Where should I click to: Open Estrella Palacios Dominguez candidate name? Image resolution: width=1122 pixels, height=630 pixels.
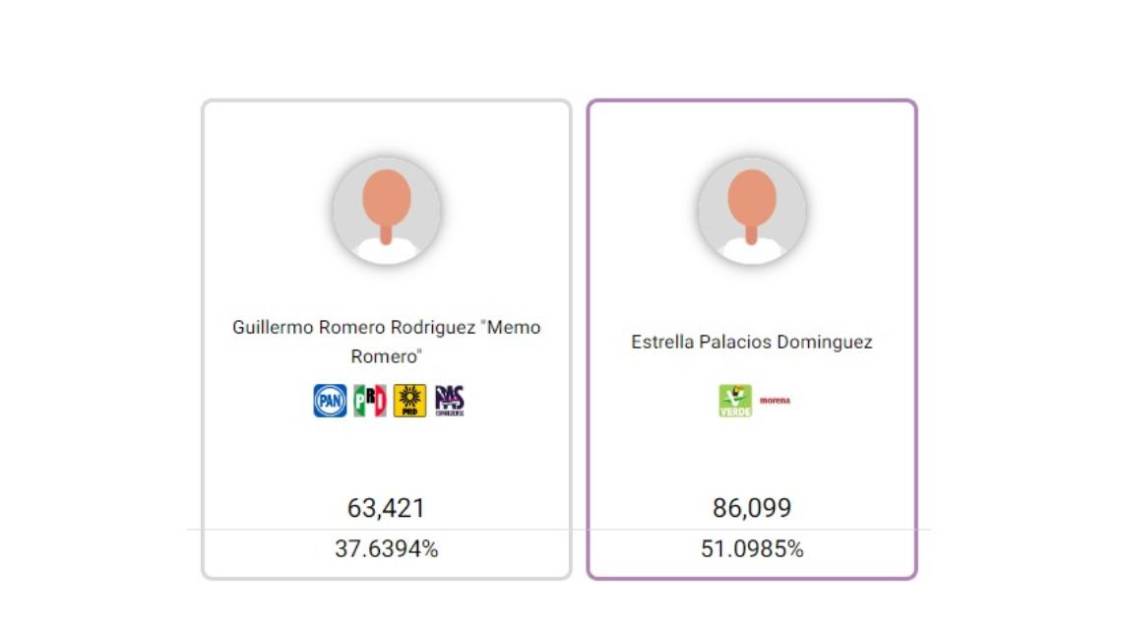coord(751,342)
